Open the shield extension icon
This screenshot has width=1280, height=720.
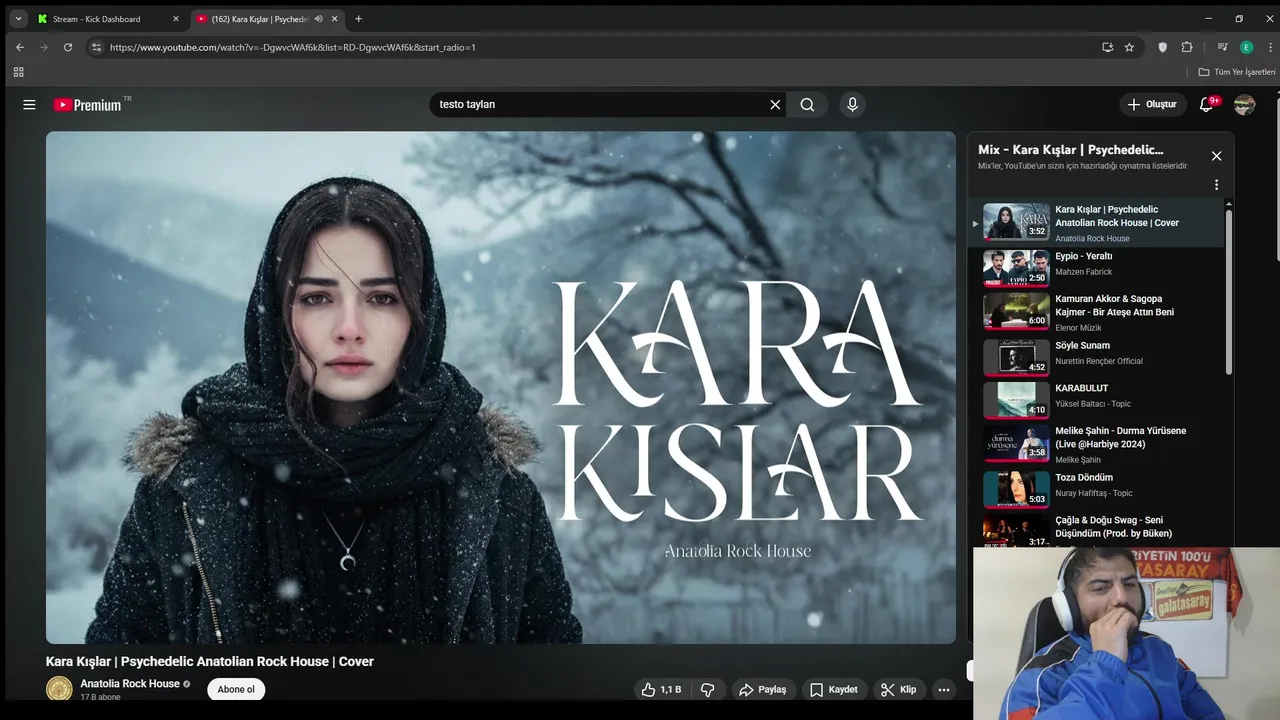click(x=1162, y=47)
